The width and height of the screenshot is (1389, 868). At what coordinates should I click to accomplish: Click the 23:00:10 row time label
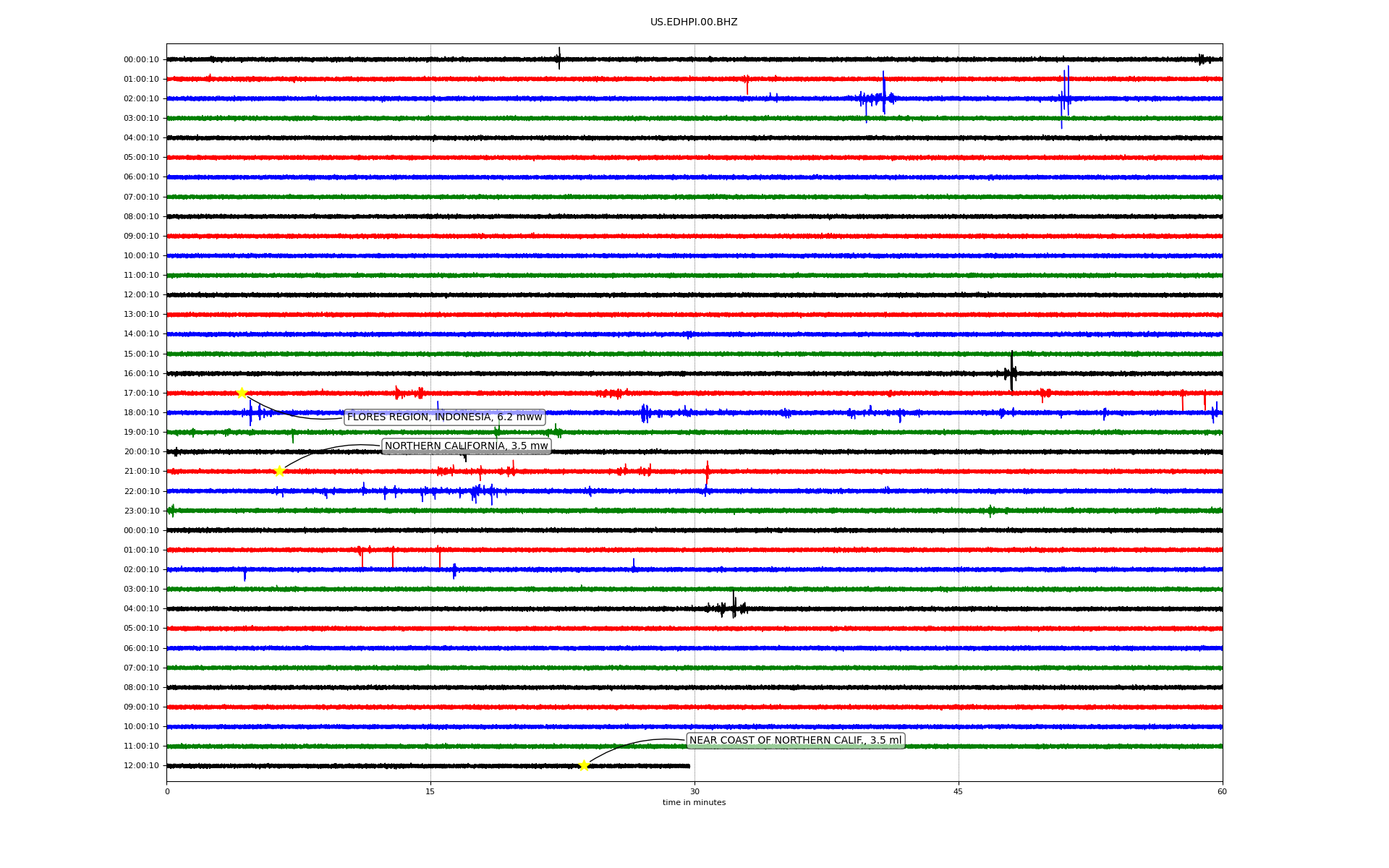click(141, 511)
